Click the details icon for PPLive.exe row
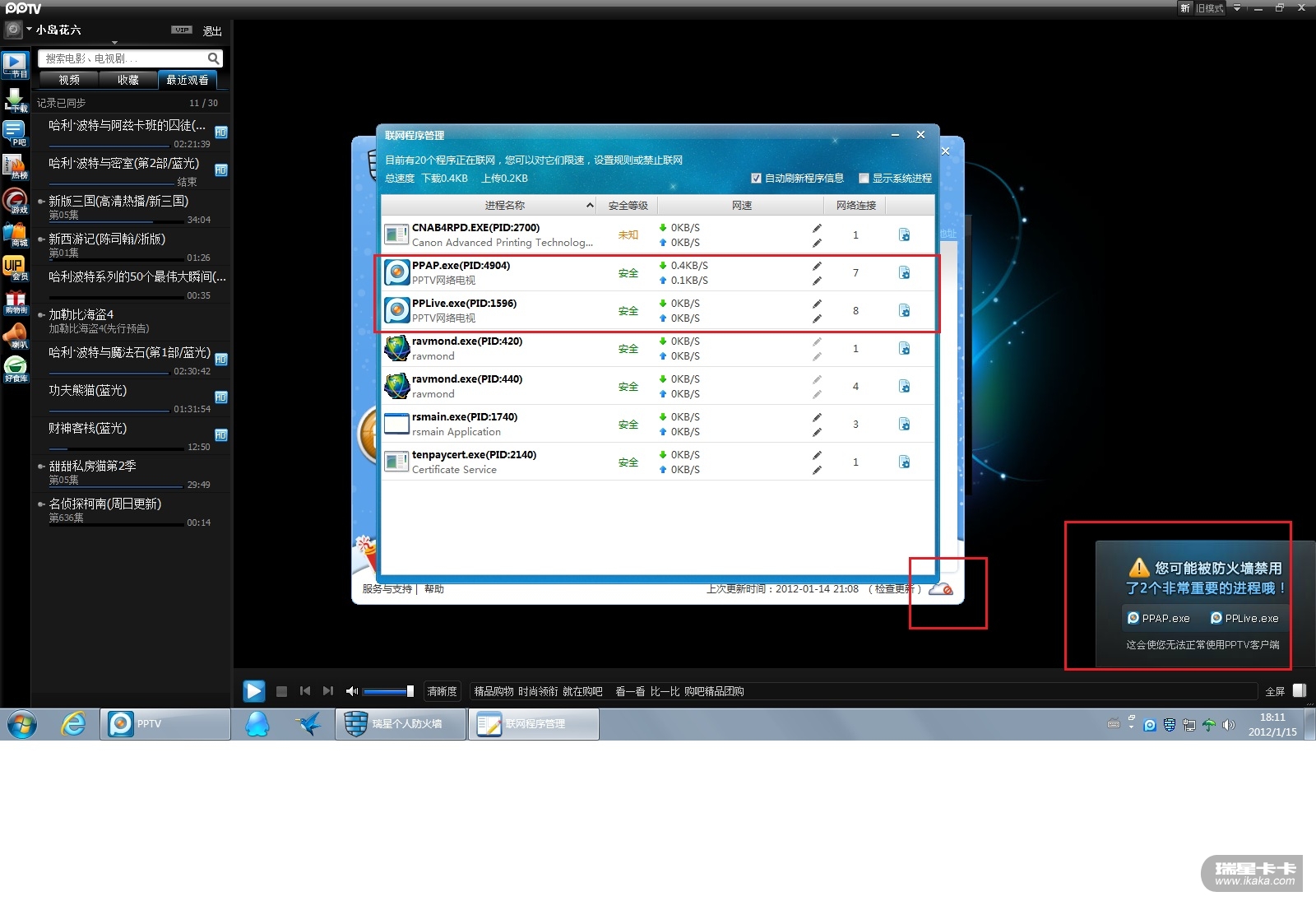The width and height of the screenshot is (1316, 901). (x=904, y=310)
